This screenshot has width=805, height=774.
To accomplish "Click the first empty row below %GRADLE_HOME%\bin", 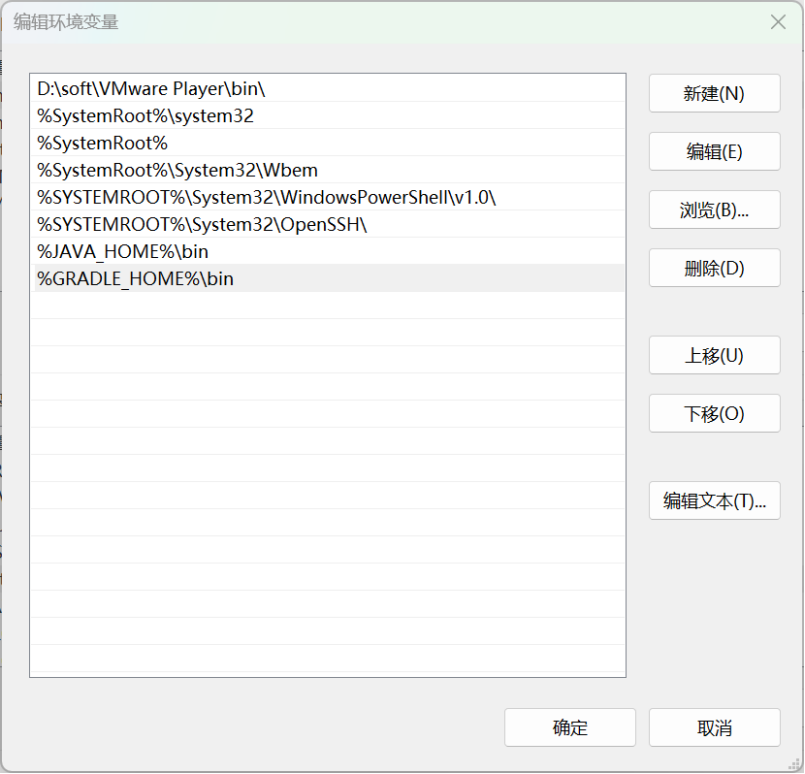I will pyautogui.click(x=327, y=306).
